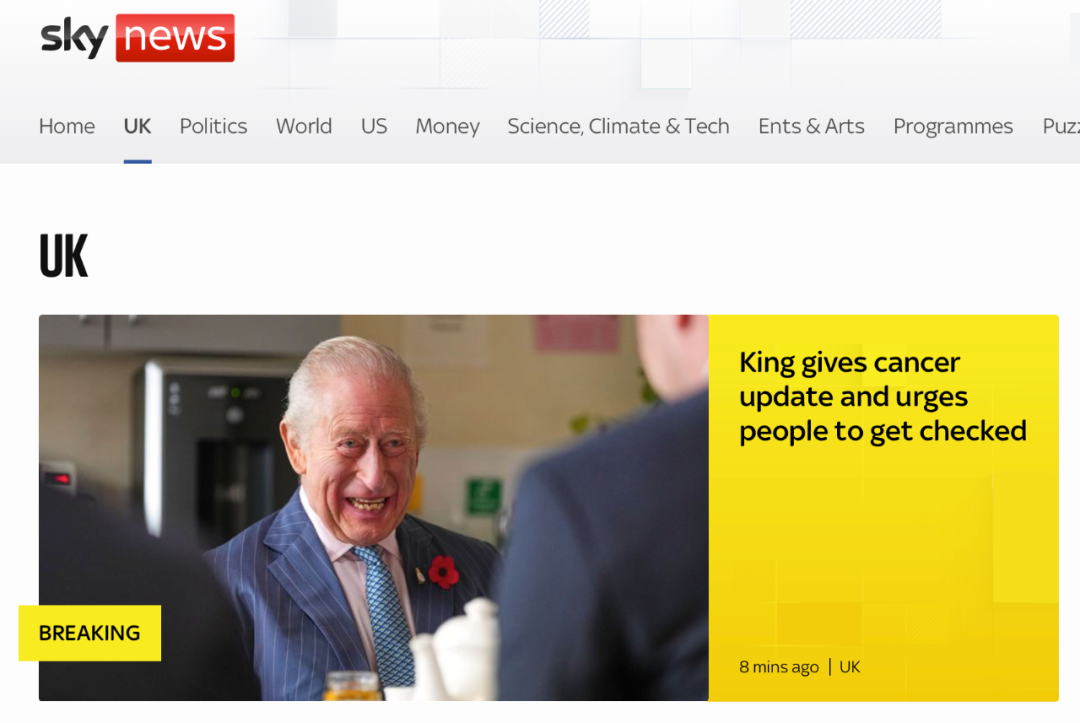Switch to the US section
Screen dimensions: 1080x723
[374, 126]
